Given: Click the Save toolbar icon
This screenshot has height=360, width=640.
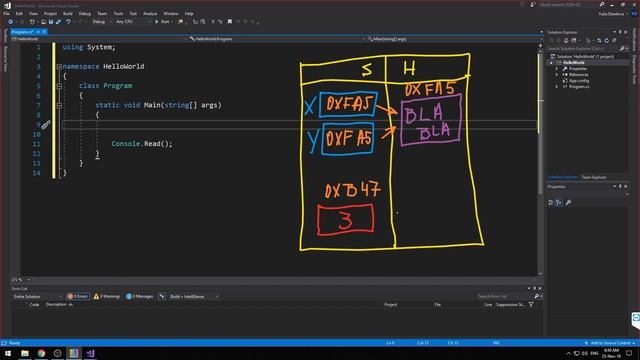Looking at the screenshot, I should (51, 22).
